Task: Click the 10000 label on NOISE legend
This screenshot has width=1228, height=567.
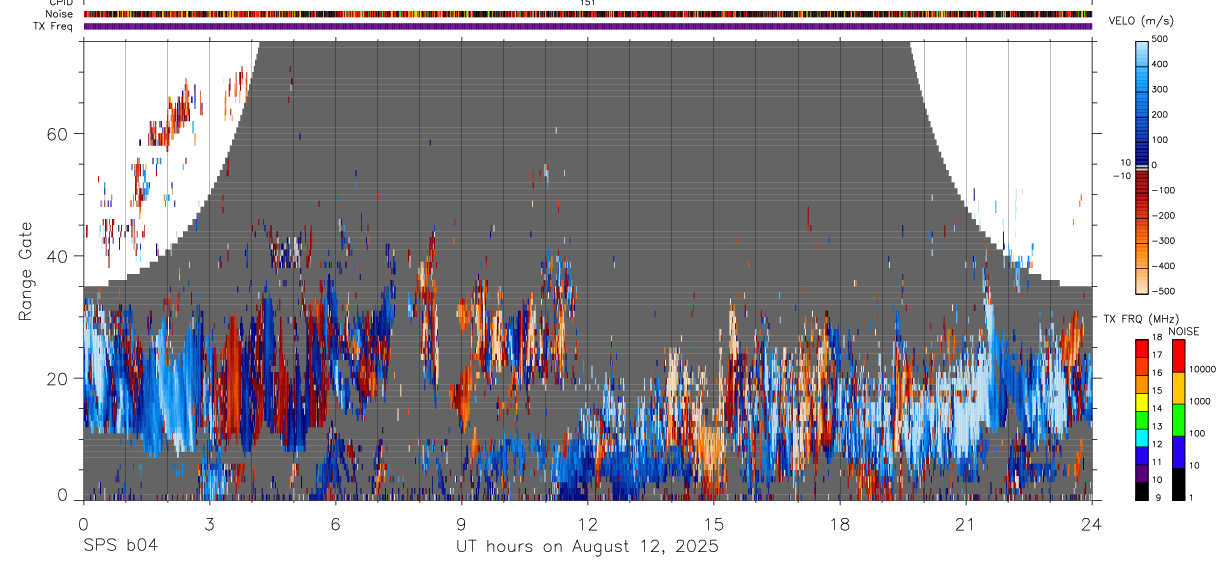Action: [x=1202, y=369]
